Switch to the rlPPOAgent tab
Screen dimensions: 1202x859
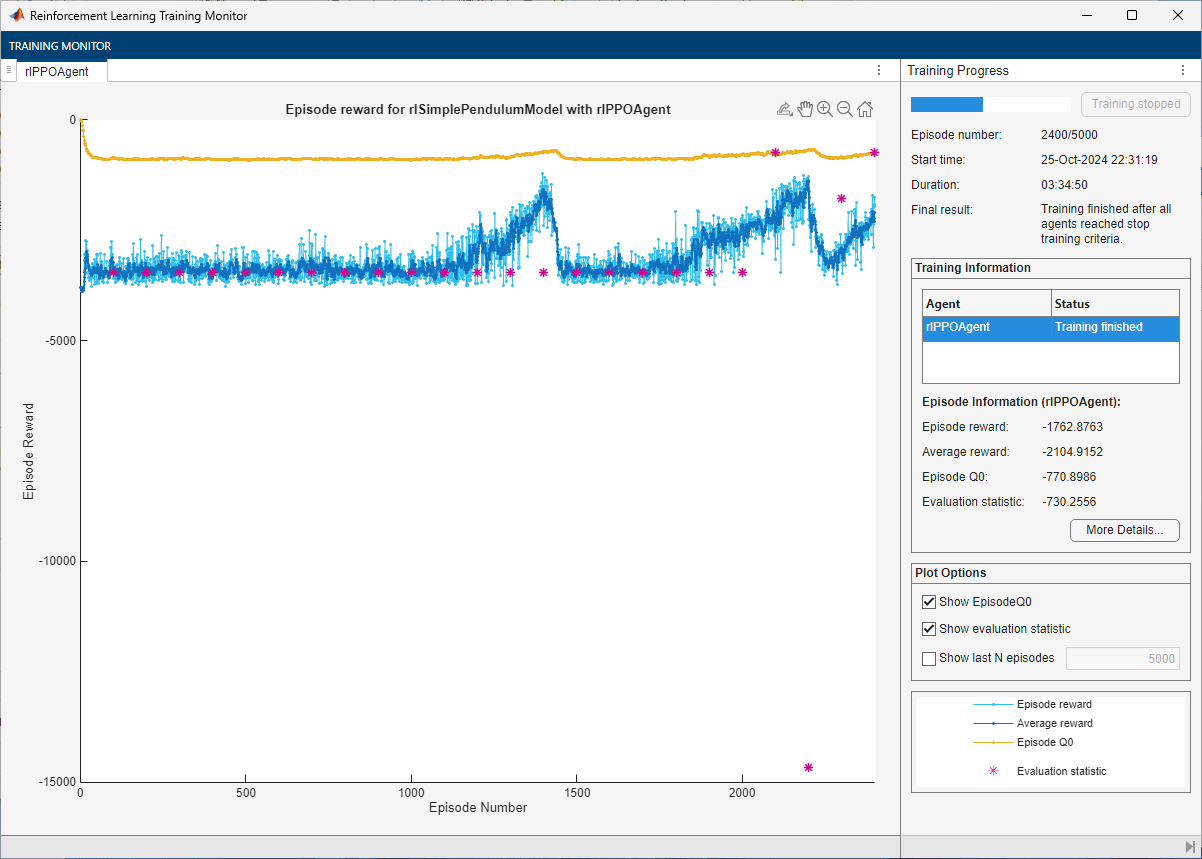(59, 71)
